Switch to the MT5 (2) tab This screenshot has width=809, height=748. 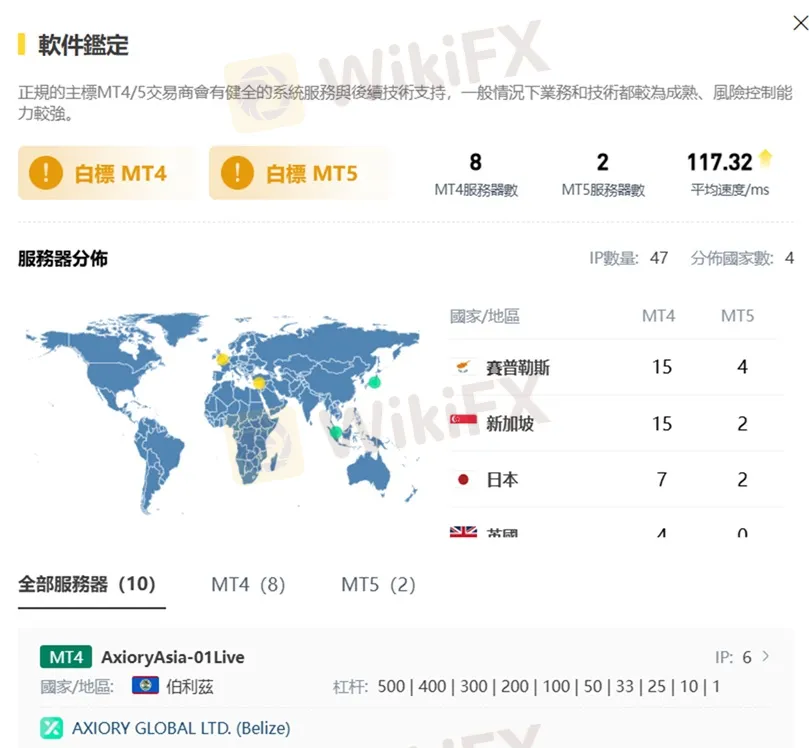[378, 584]
